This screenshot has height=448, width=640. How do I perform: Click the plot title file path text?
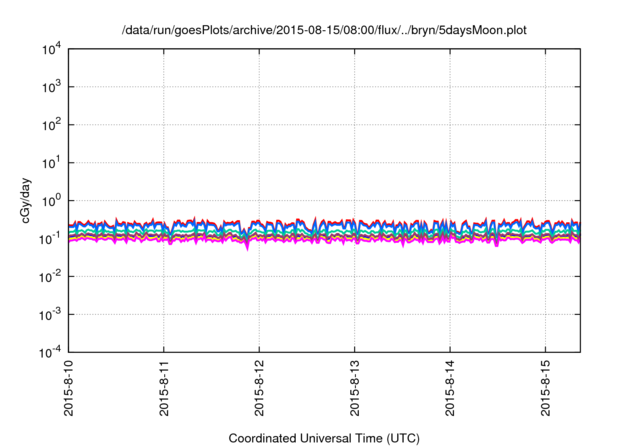pyautogui.click(x=324, y=30)
